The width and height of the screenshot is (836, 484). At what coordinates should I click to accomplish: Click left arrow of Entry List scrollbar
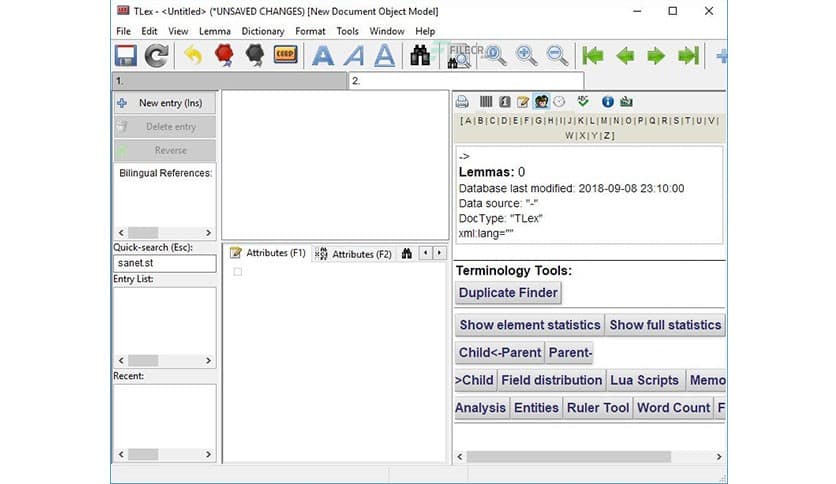tap(121, 360)
